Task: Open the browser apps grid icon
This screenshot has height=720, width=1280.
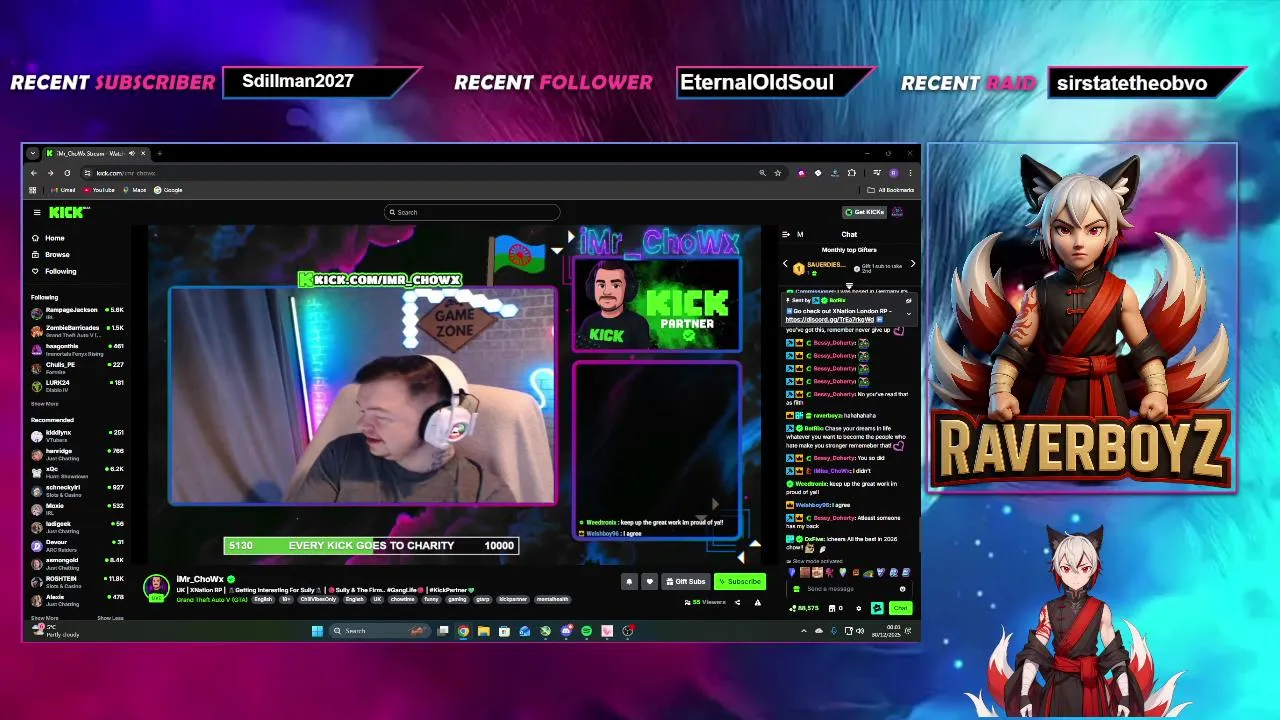Action: (33, 190)
